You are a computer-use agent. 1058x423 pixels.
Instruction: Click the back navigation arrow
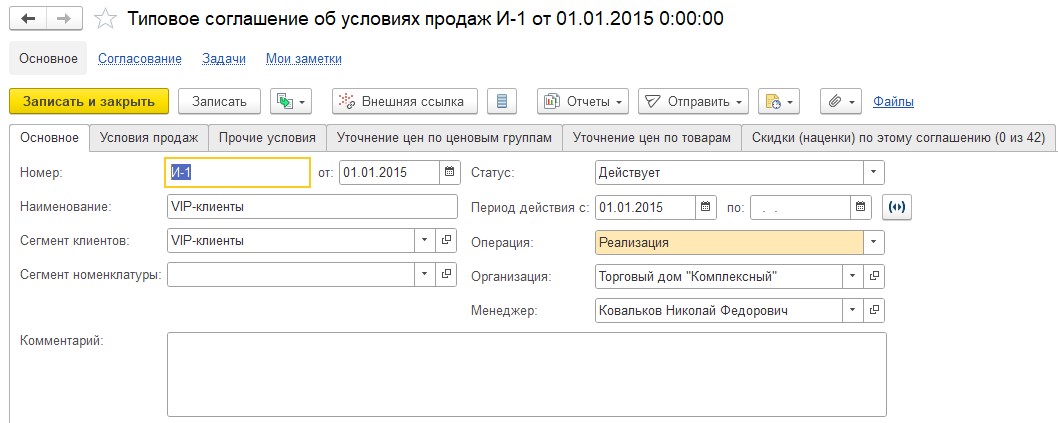27,19
